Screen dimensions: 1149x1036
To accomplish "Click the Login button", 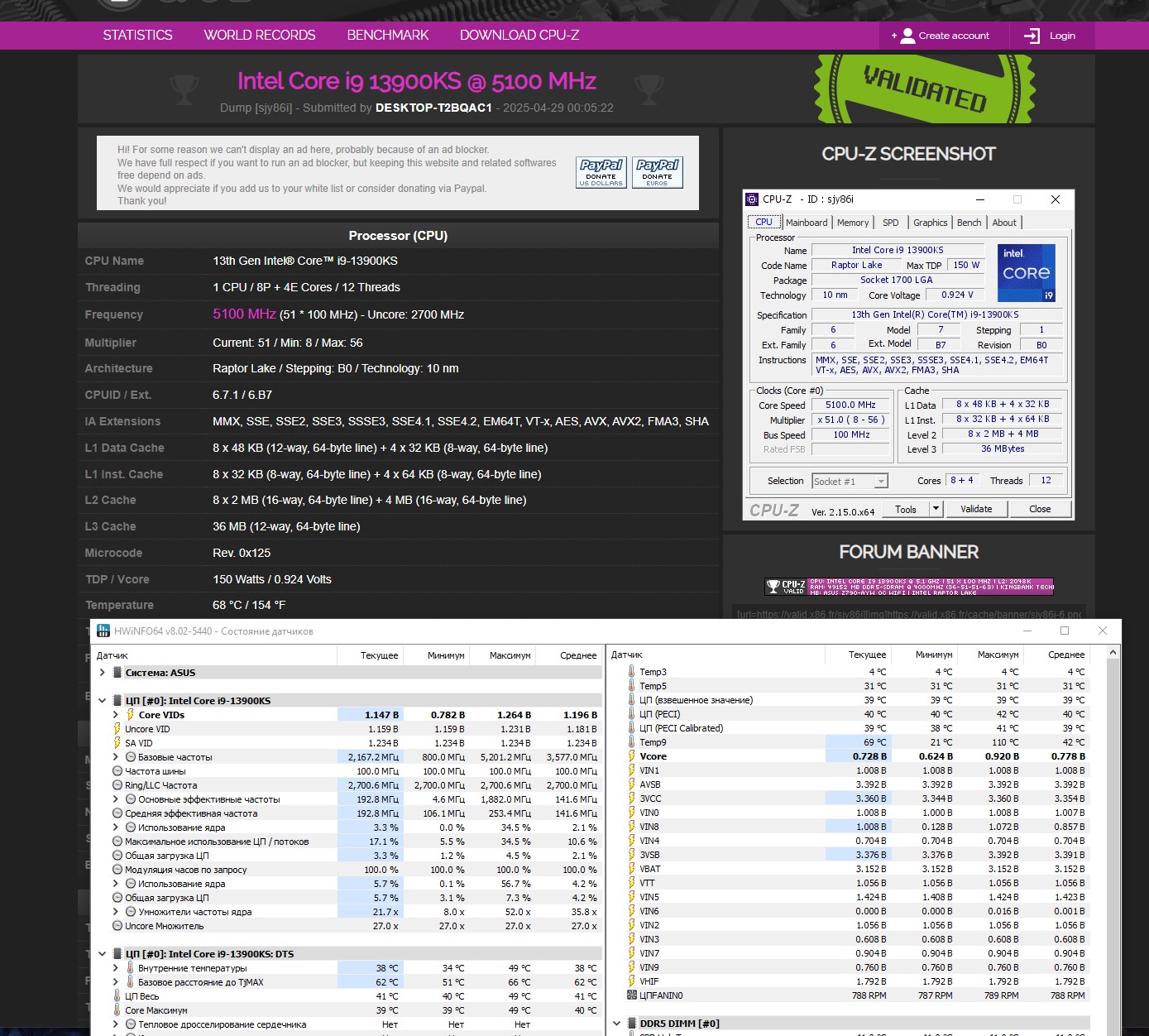I will pyautogui.click(x=1050, y=36).
